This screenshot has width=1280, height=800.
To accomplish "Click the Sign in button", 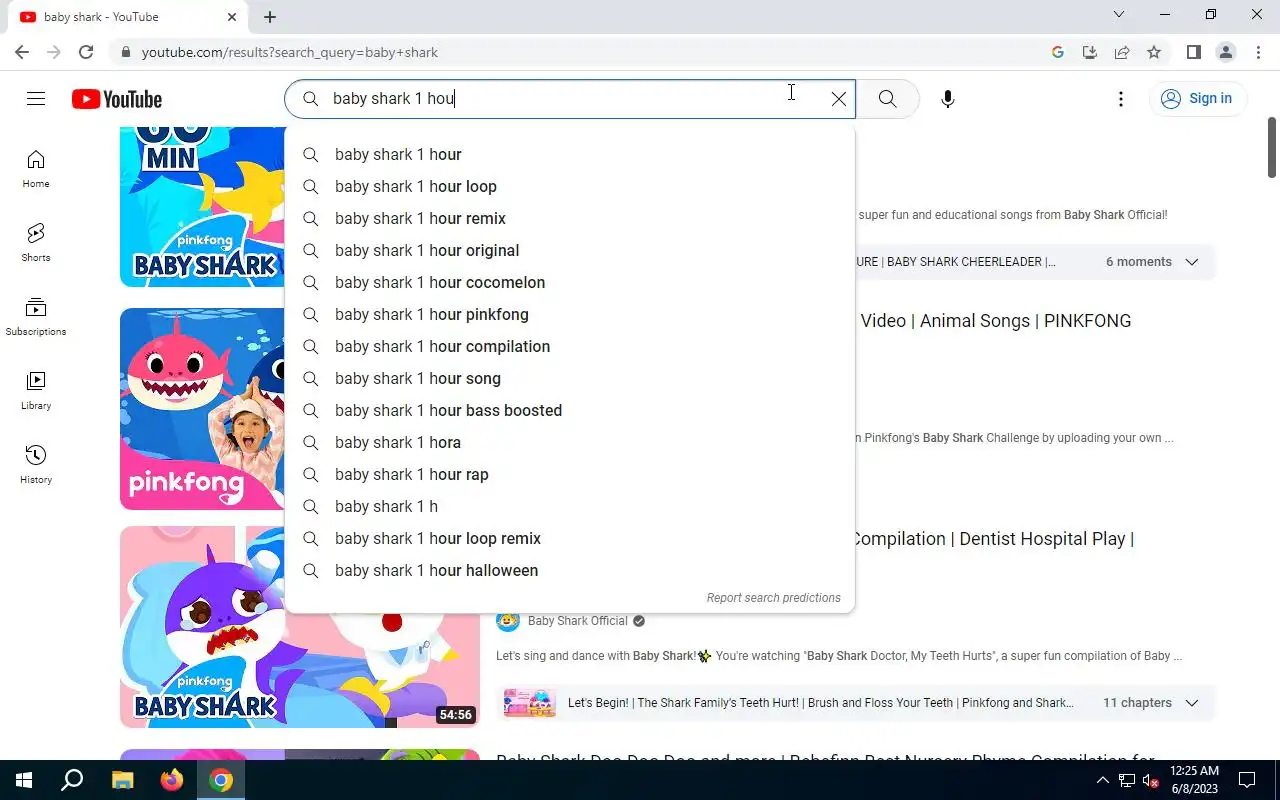I will (x=1197, y=99).
